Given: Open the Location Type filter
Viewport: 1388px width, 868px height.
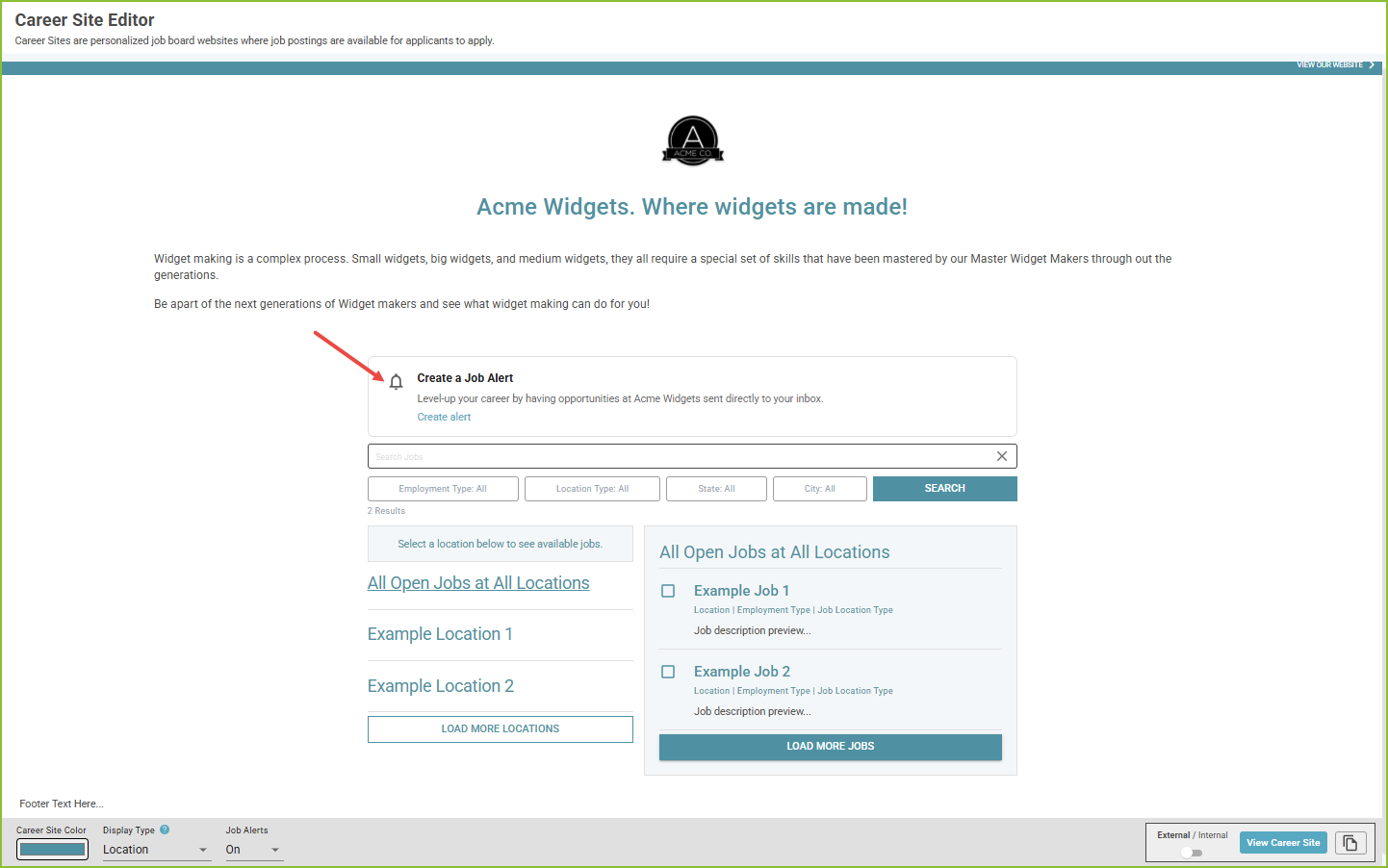Looking at the screenshot, I should point(592,489).
